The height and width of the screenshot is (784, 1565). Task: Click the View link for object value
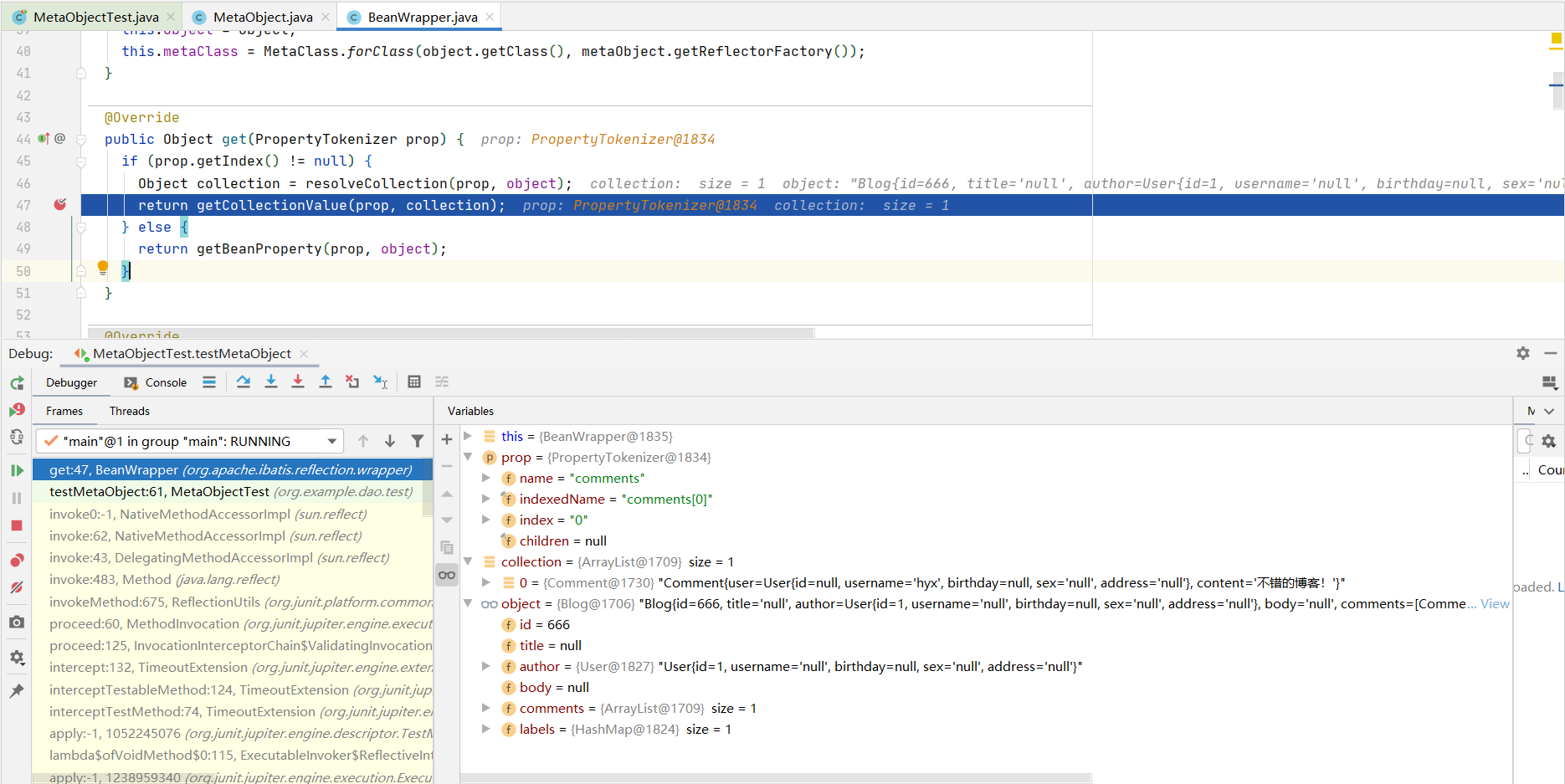point(1495,603)
